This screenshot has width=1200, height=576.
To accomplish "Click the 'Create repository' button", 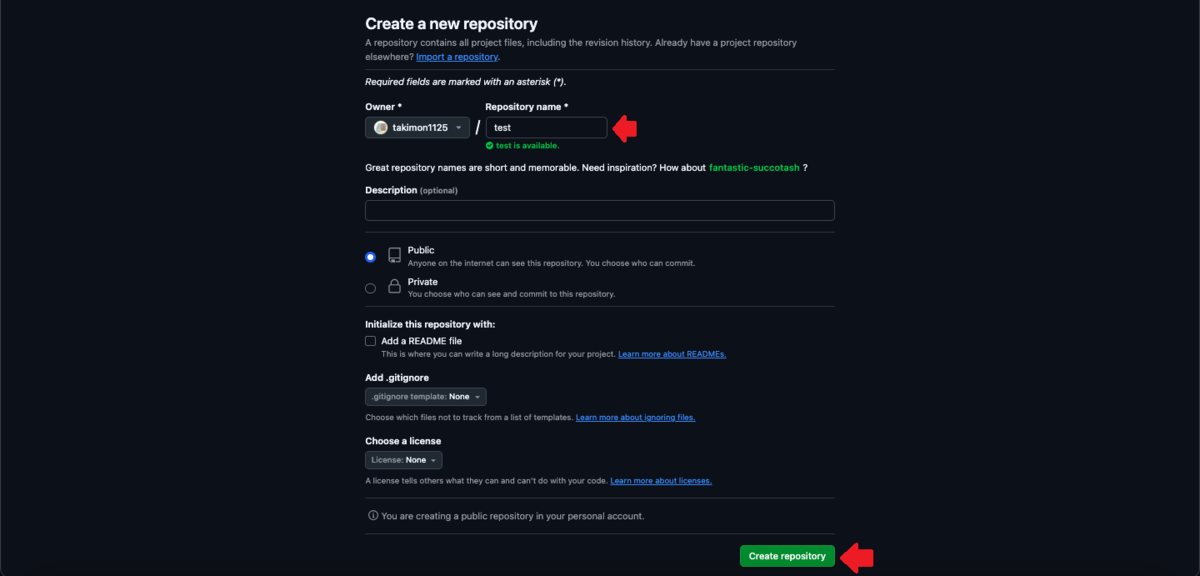I will (786, 555).
